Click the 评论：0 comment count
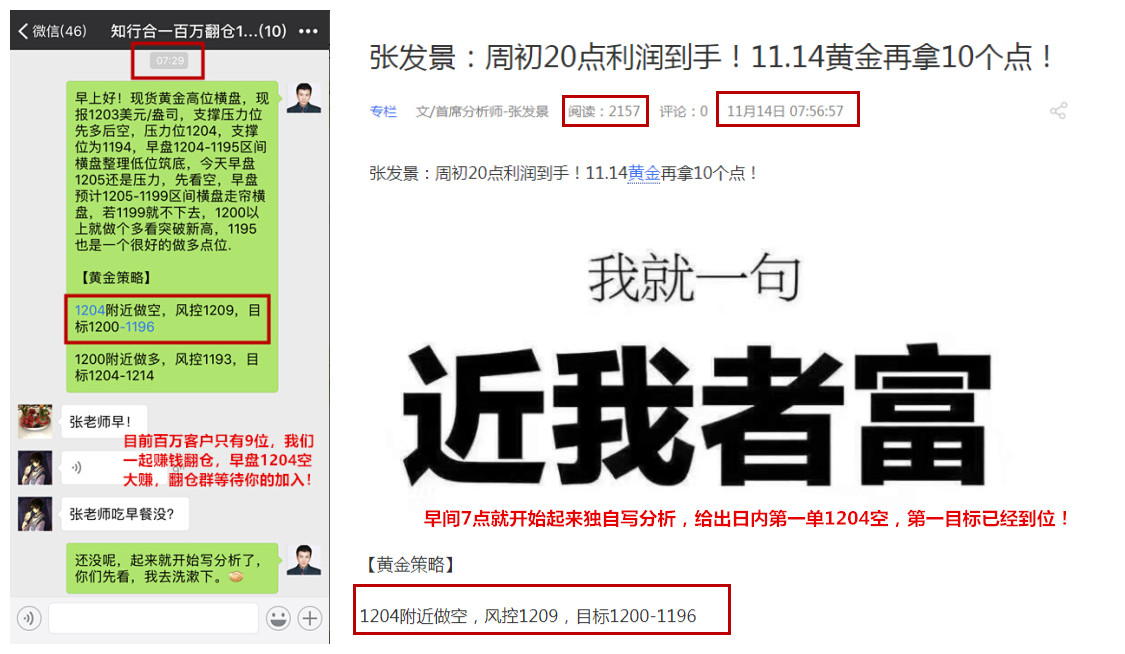Image resolution: width=1125 pixels, height=654 pixels. 683,111
